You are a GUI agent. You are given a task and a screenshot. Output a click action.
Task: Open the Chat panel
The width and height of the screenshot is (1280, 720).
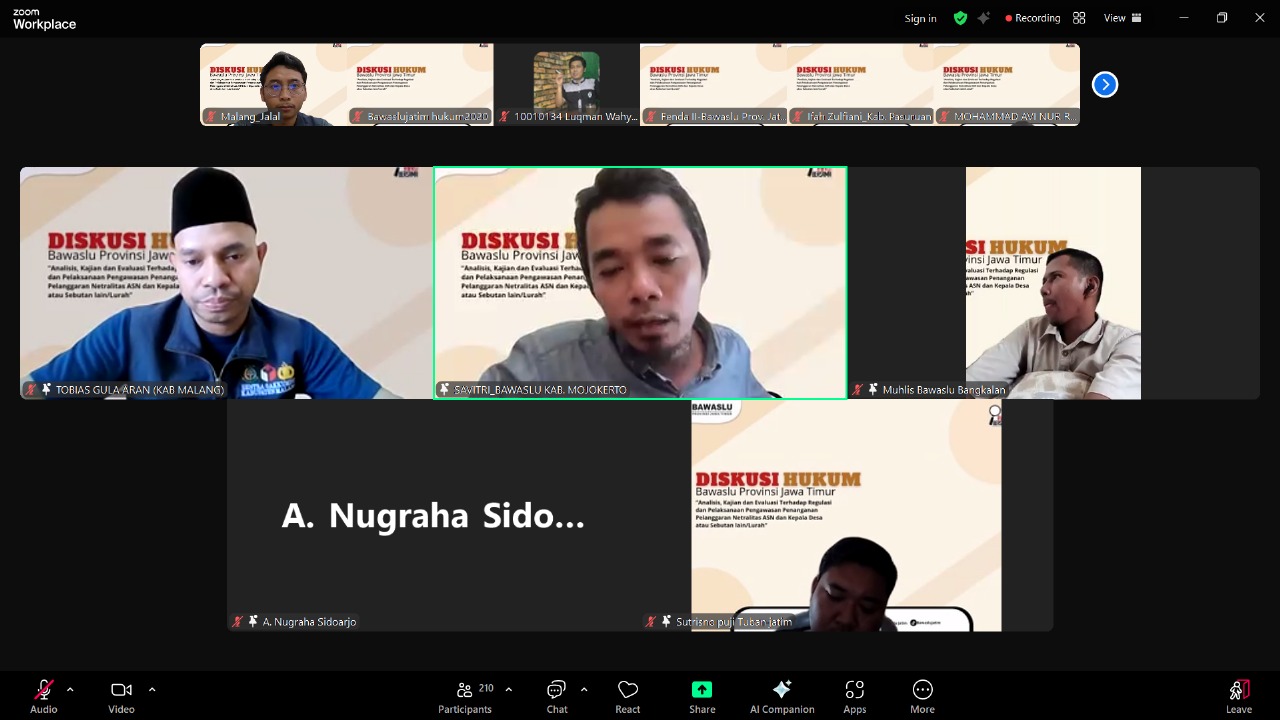[556, 695]
